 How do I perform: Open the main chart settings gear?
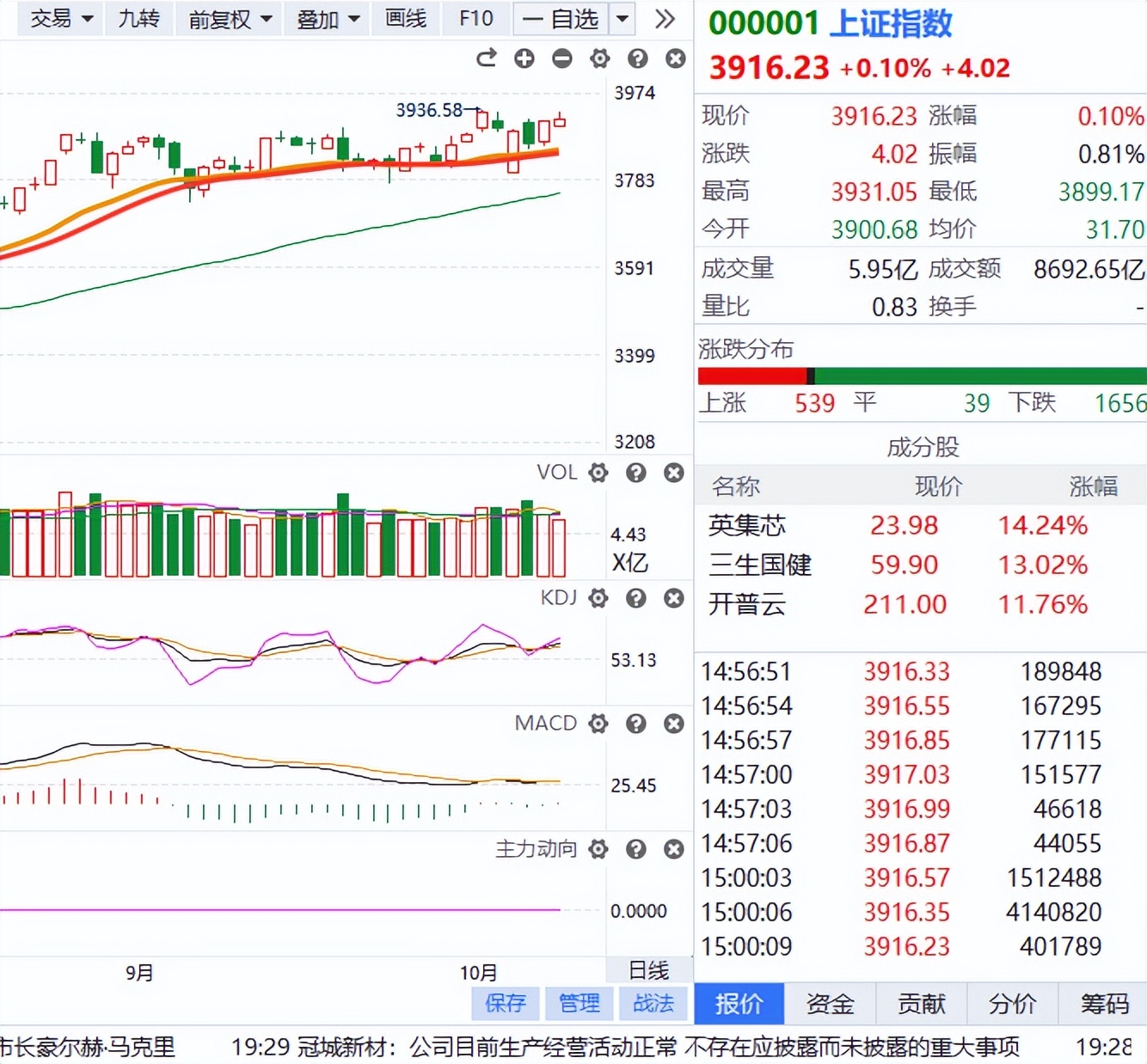[600, 58]
